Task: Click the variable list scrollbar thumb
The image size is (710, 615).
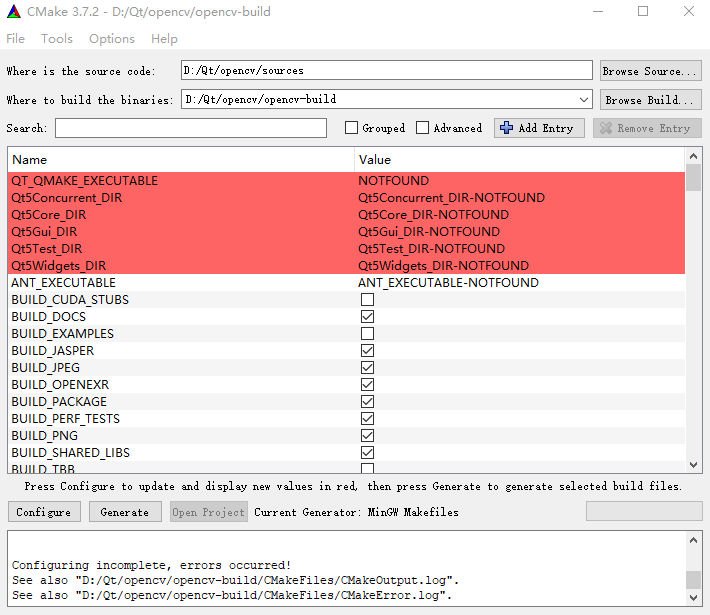Action: click(x=693, y=178)
